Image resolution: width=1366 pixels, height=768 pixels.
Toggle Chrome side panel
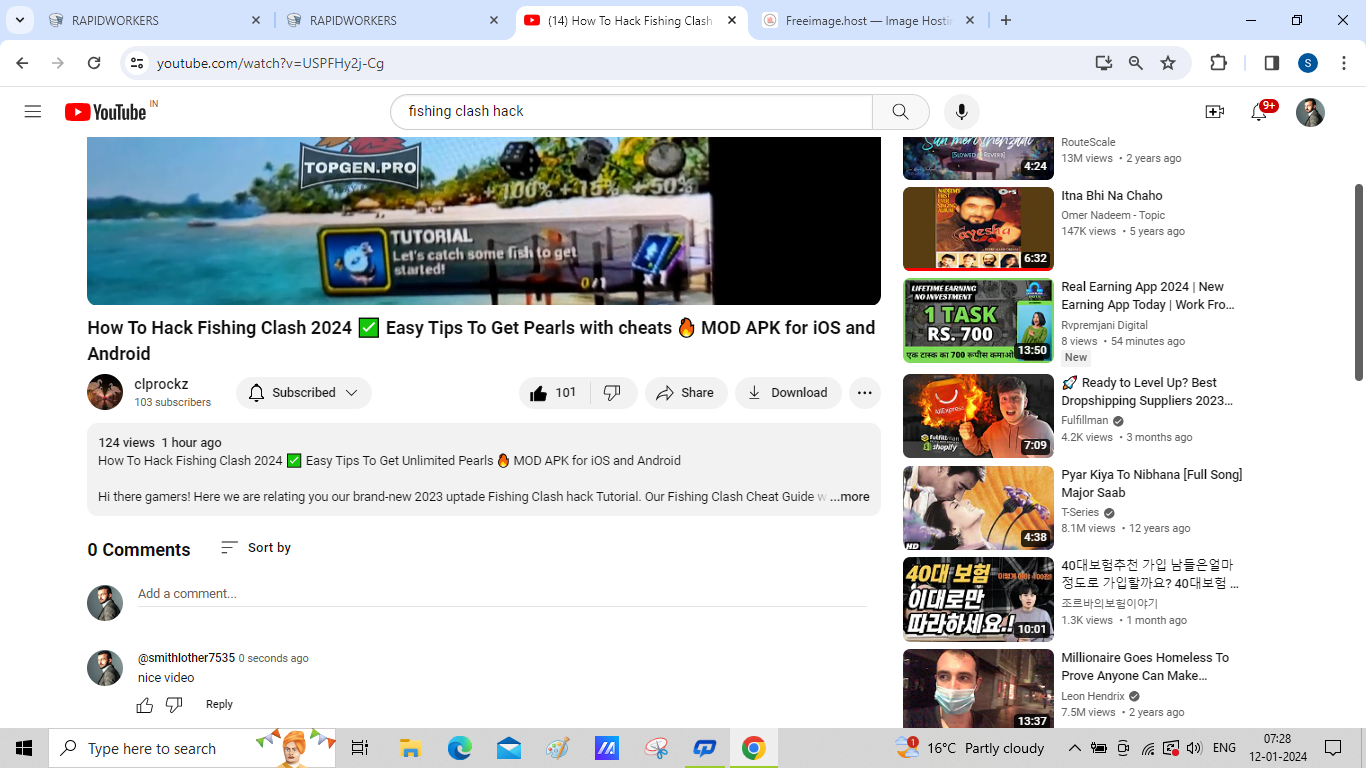tap(1272, 63)
